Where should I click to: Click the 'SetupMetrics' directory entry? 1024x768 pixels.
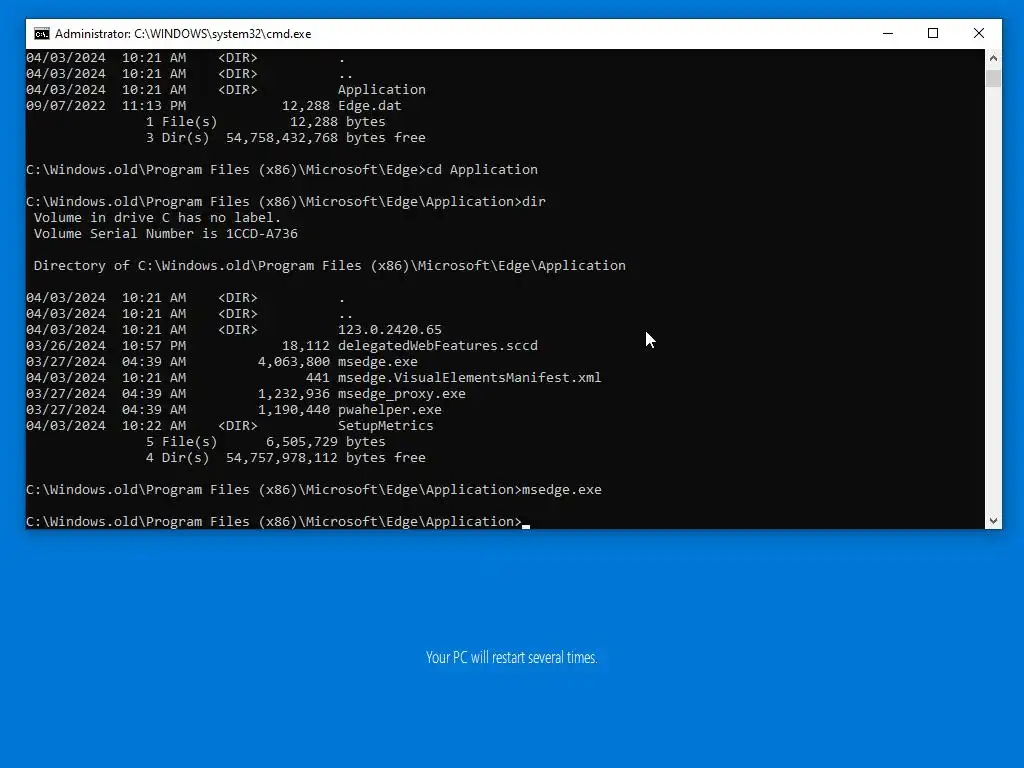pyautogui.click(x=385, y=426)
